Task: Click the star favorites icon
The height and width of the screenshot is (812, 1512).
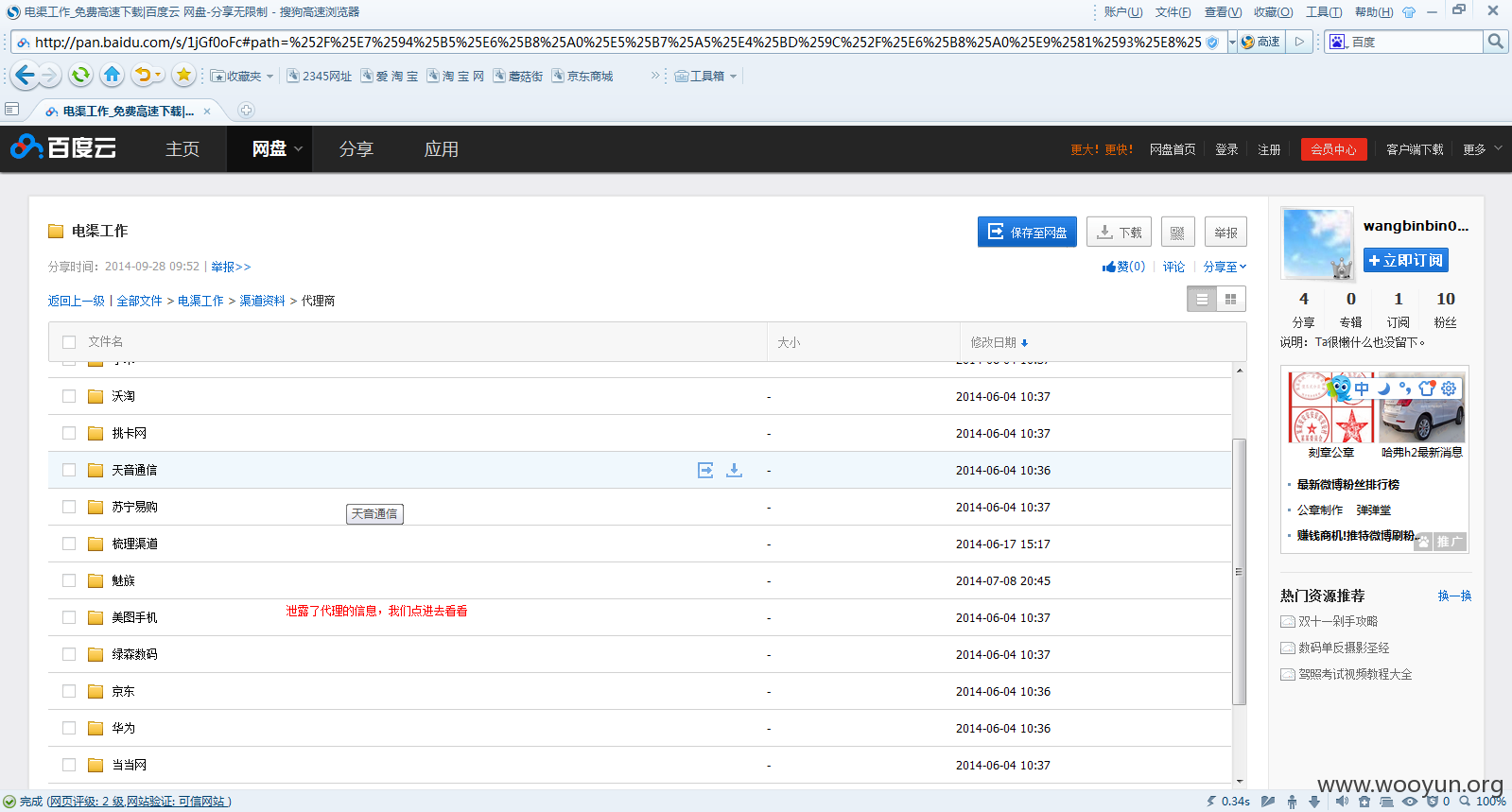Action: [184, 75]
